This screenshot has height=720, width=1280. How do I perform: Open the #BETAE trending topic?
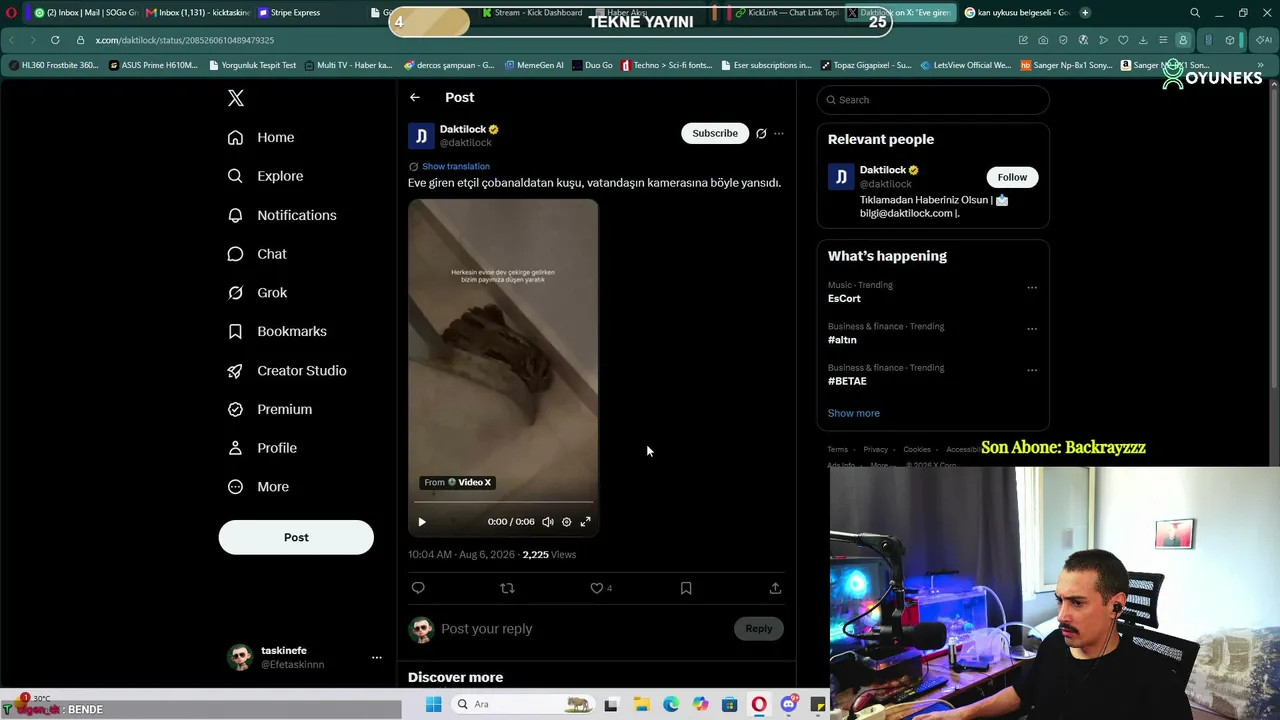click(x=847, y=381)
